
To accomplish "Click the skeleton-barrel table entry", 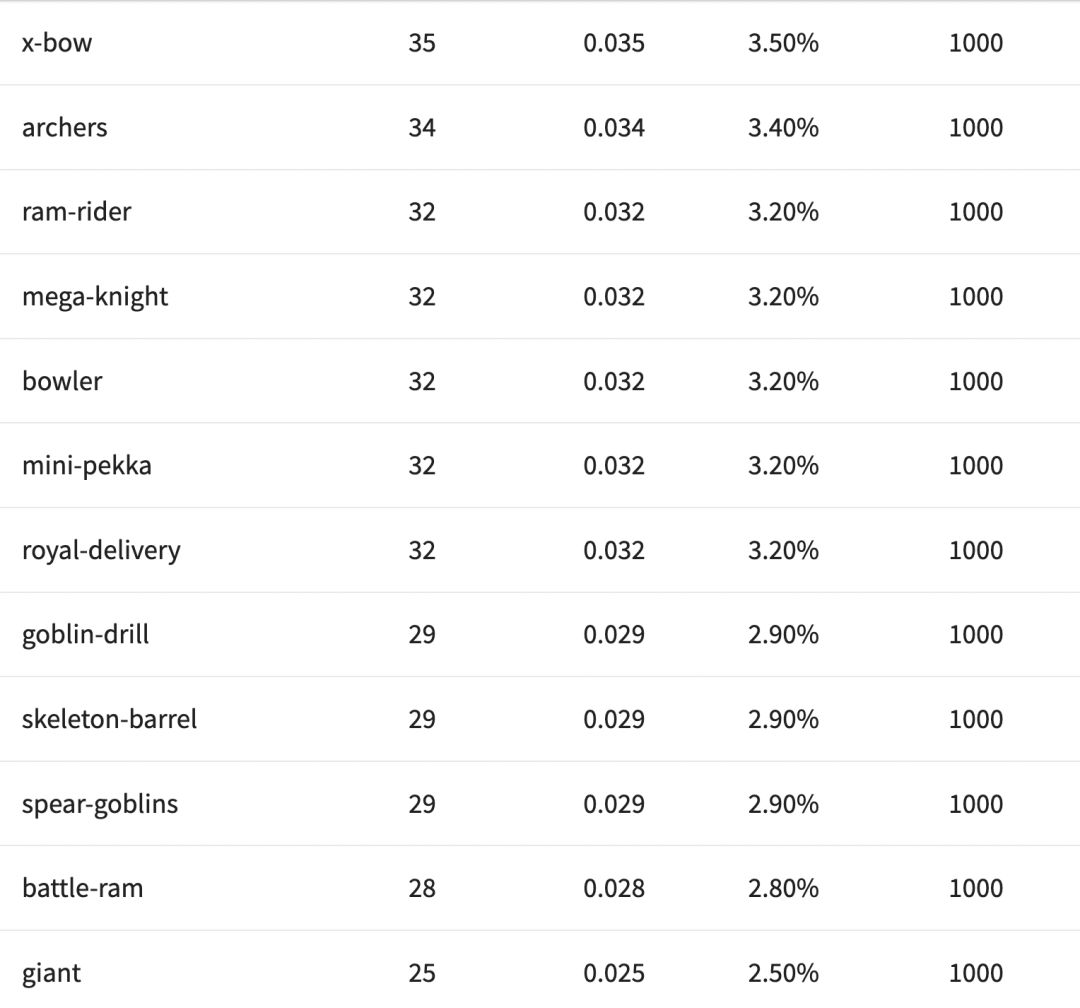I will pyautogui.click(x=110, y=719).
